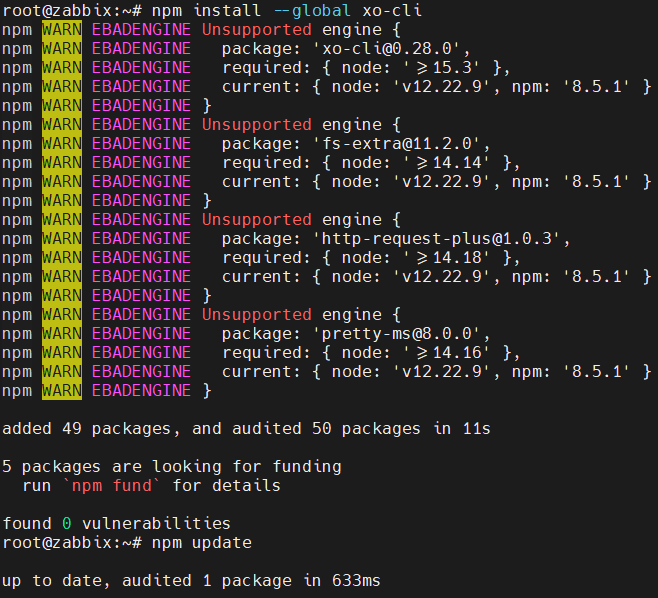Click the 'up to date, audited 1 package' line
658x598 pixels.
(191, 580)
